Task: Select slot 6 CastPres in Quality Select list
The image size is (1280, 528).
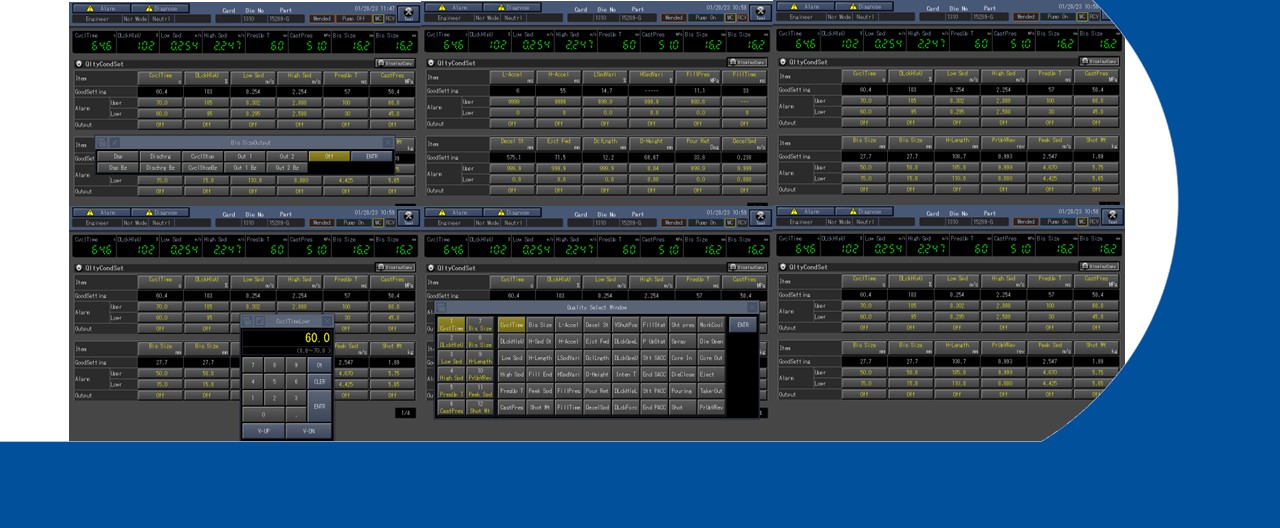Action: 451,407
